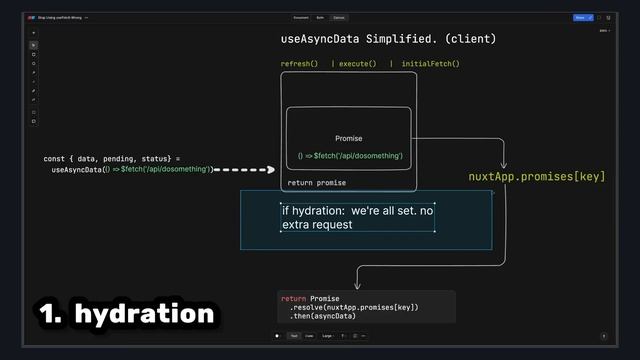This screenshot has width=640, height=360.
Task: Open the zoom percentage dropdown
Action: [x=605, y=31]
